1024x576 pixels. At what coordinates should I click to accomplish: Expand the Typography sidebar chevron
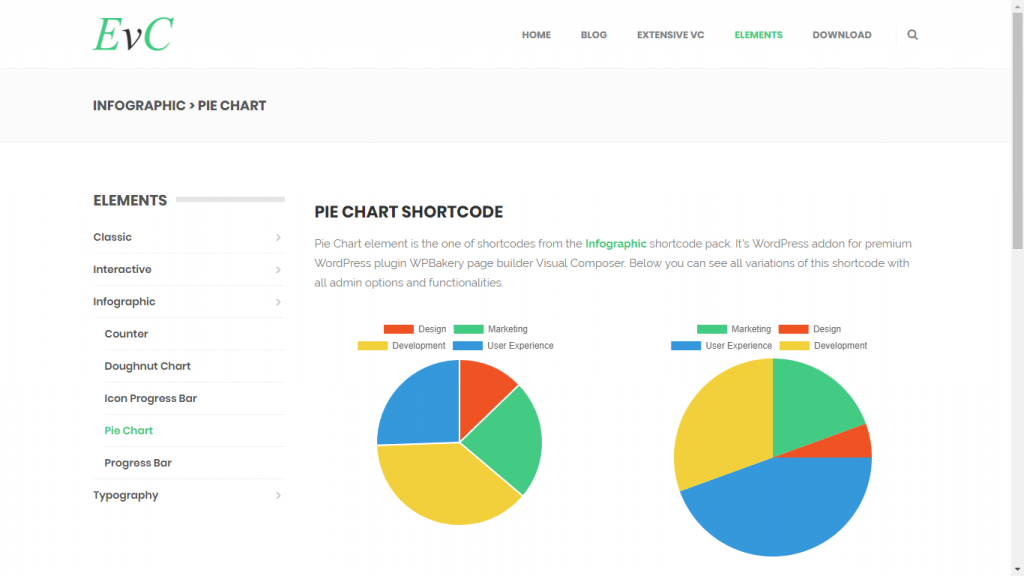(278, 496)
